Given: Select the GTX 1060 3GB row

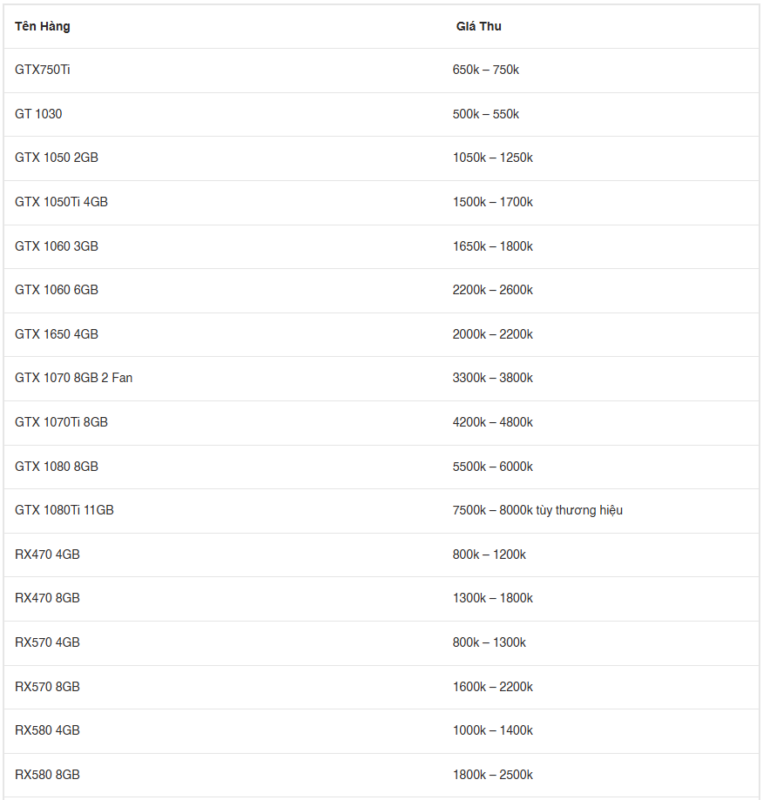Looking at the screenshot, I should [381, 246].
